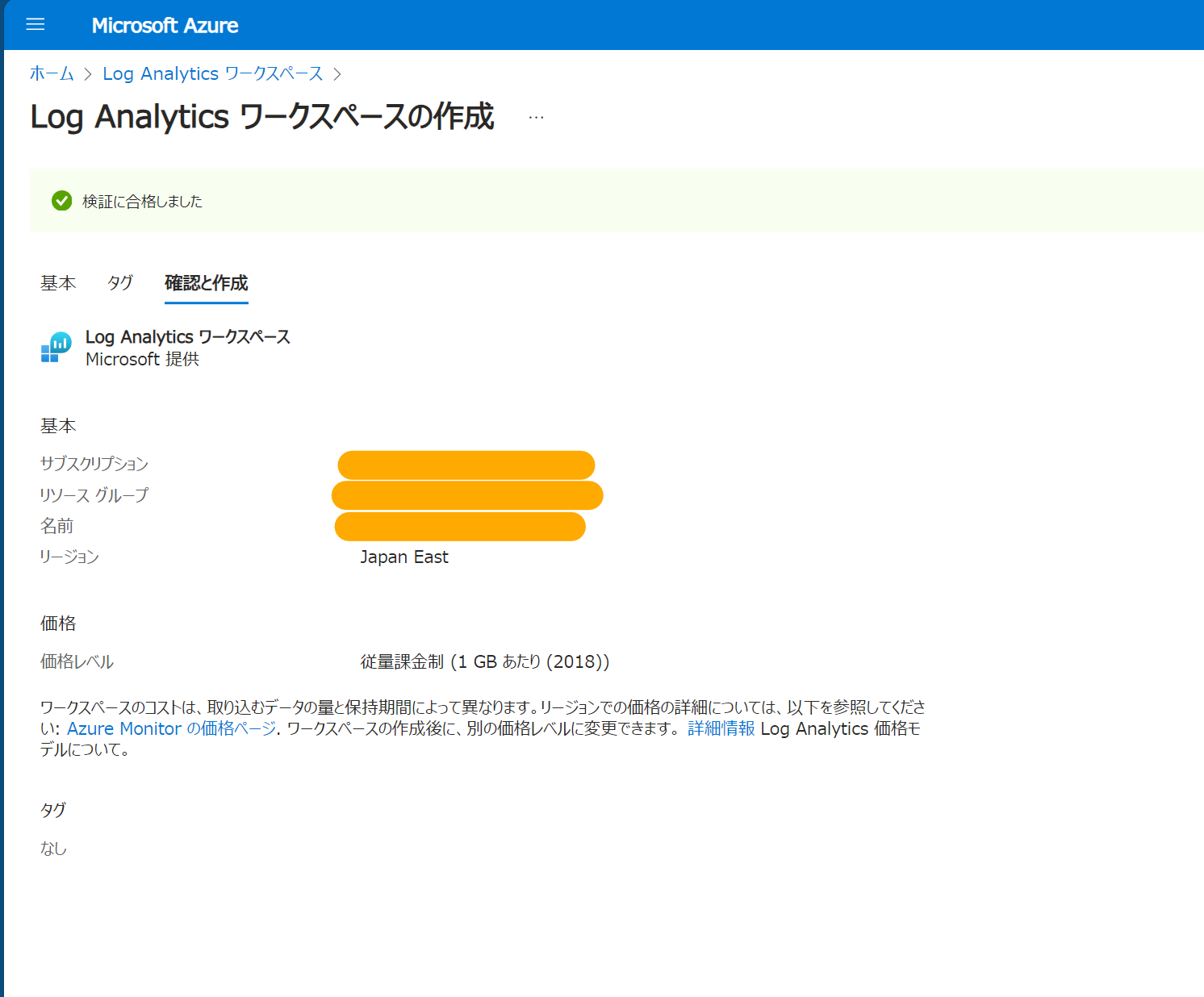The image size is (1204, 997).
Task: Click the Microsoft 提供 publisher text
Action: [142, 359]
